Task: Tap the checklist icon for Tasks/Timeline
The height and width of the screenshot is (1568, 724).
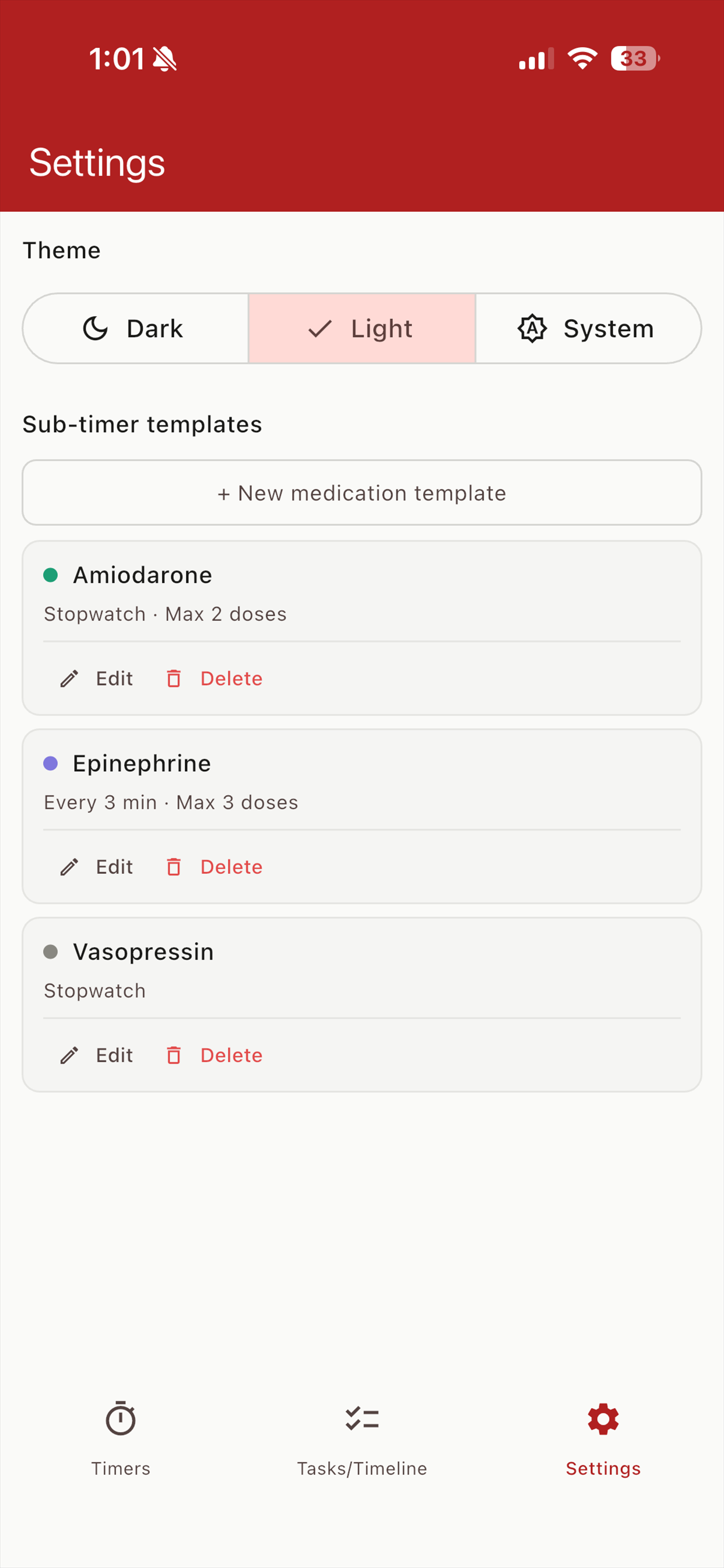Action: pyautogui.click(x=362, y=1419)
